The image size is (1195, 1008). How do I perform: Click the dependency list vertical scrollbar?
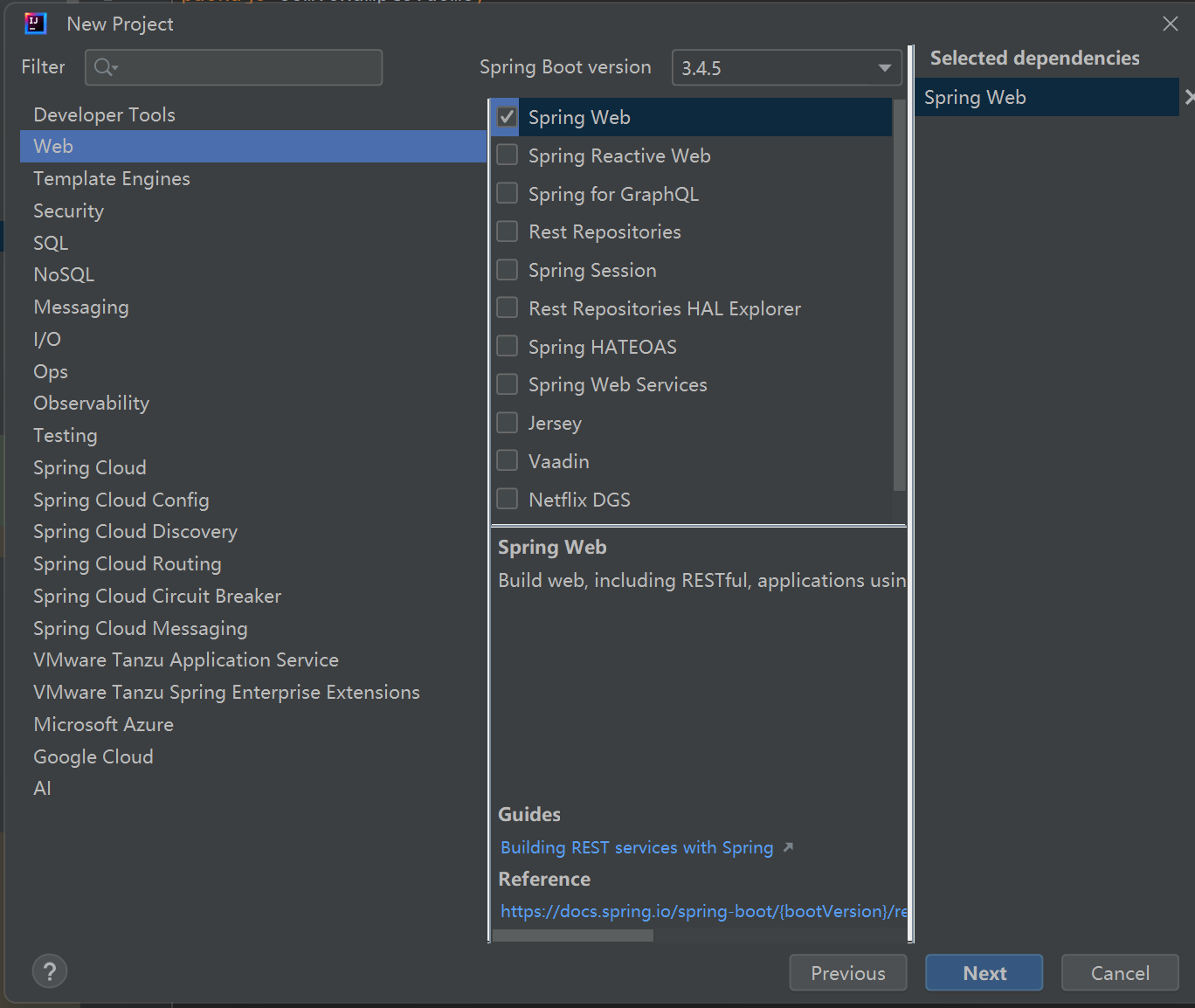point(900,293)
